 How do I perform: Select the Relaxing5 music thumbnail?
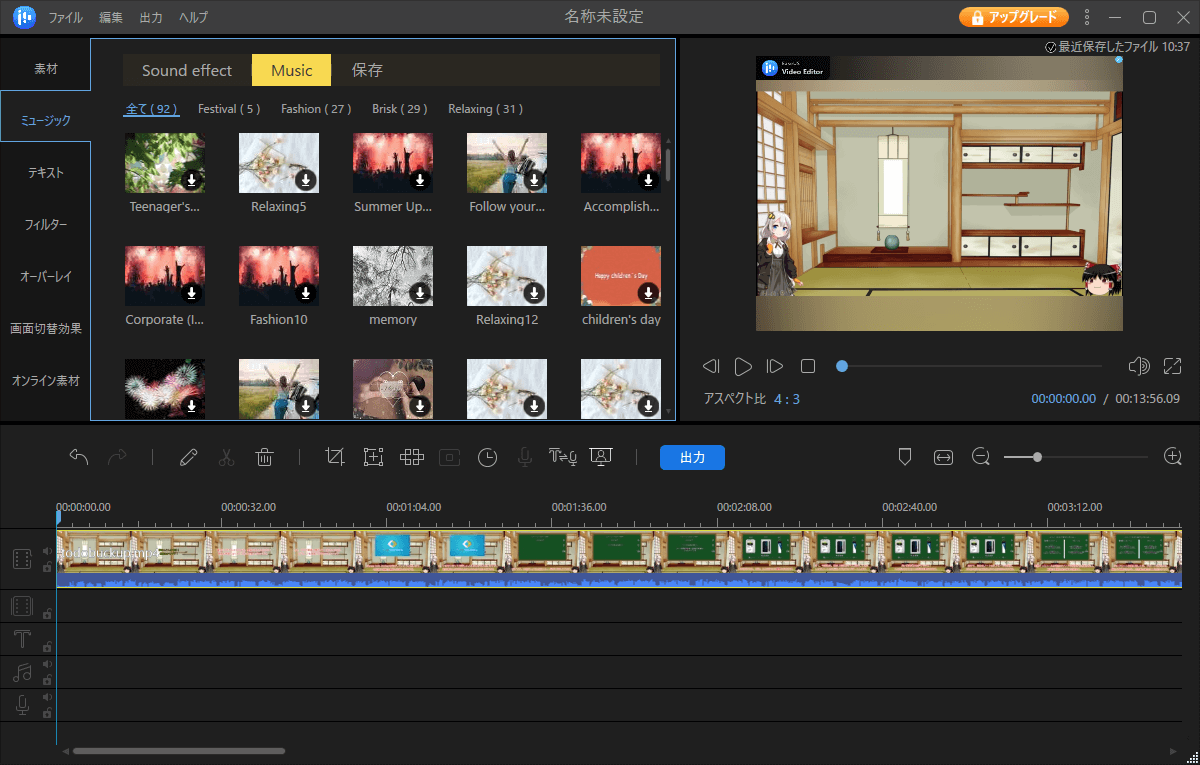(x=278, y=162)
